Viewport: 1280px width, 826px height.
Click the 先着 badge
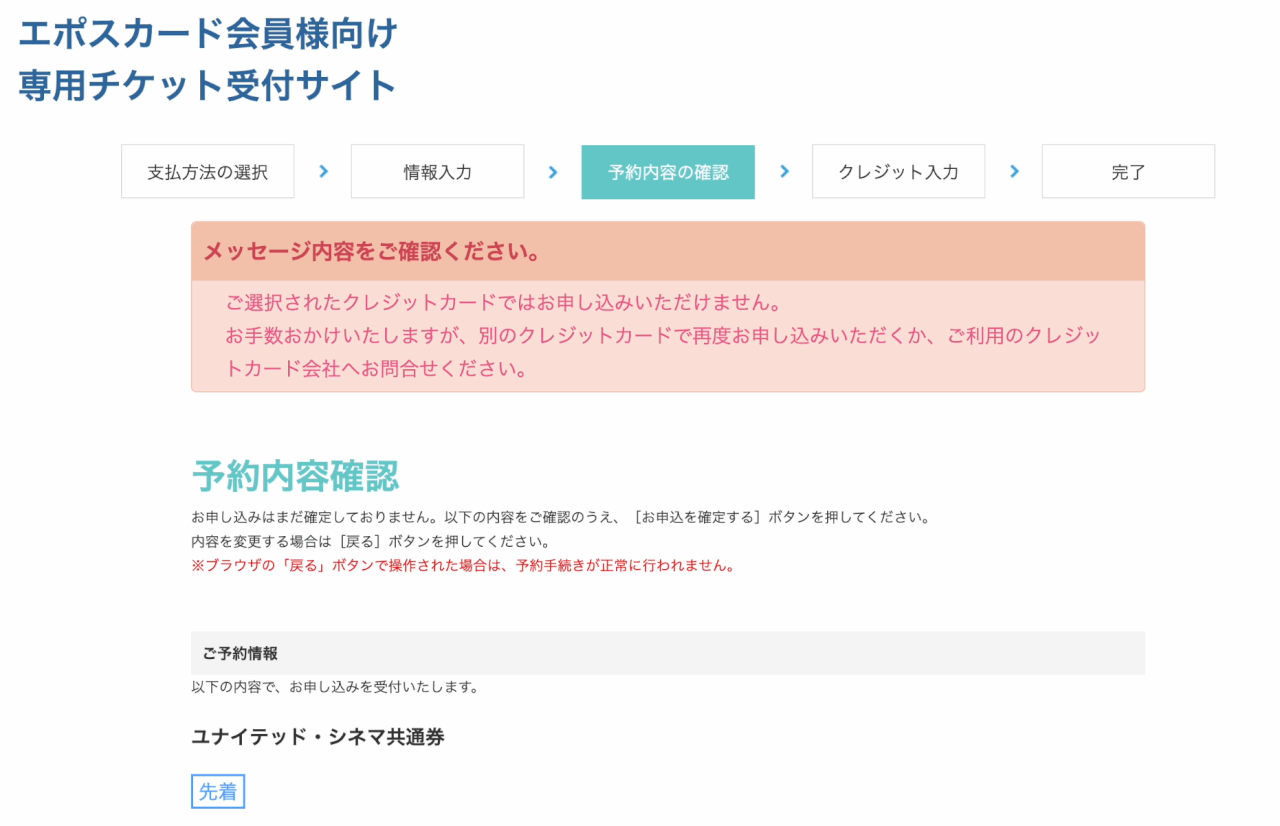pyautogui.click(x=218, y=792)
